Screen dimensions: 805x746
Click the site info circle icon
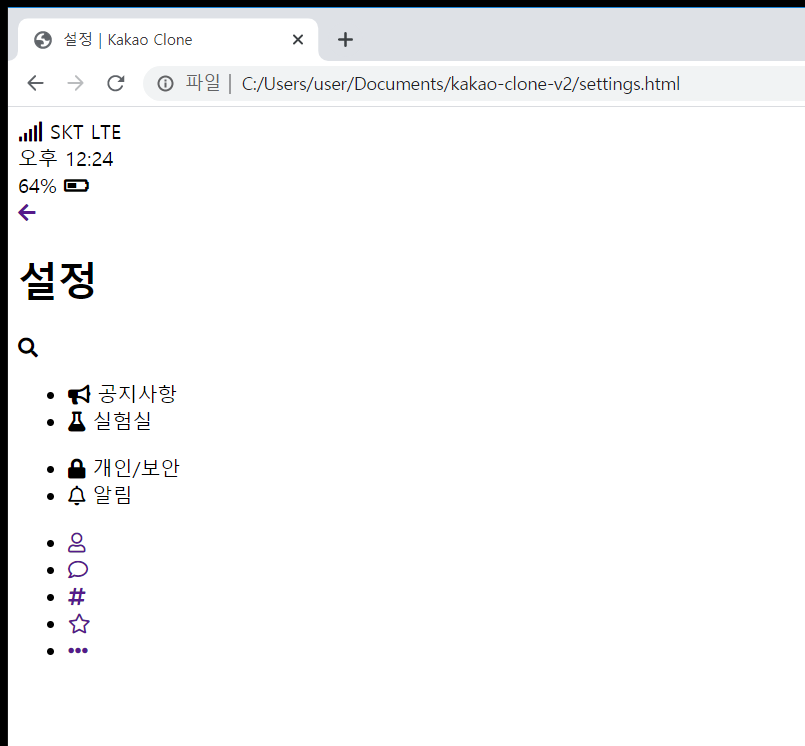tap(165, 83)
